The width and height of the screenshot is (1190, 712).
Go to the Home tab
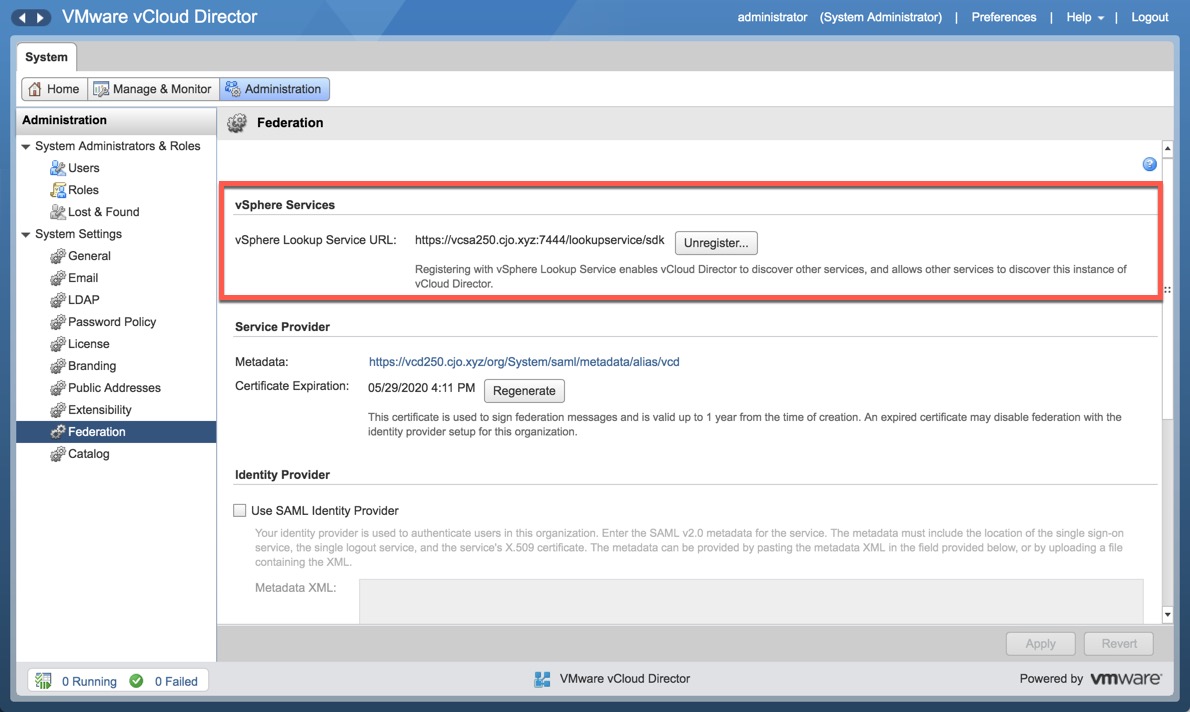tap(54, 89)
